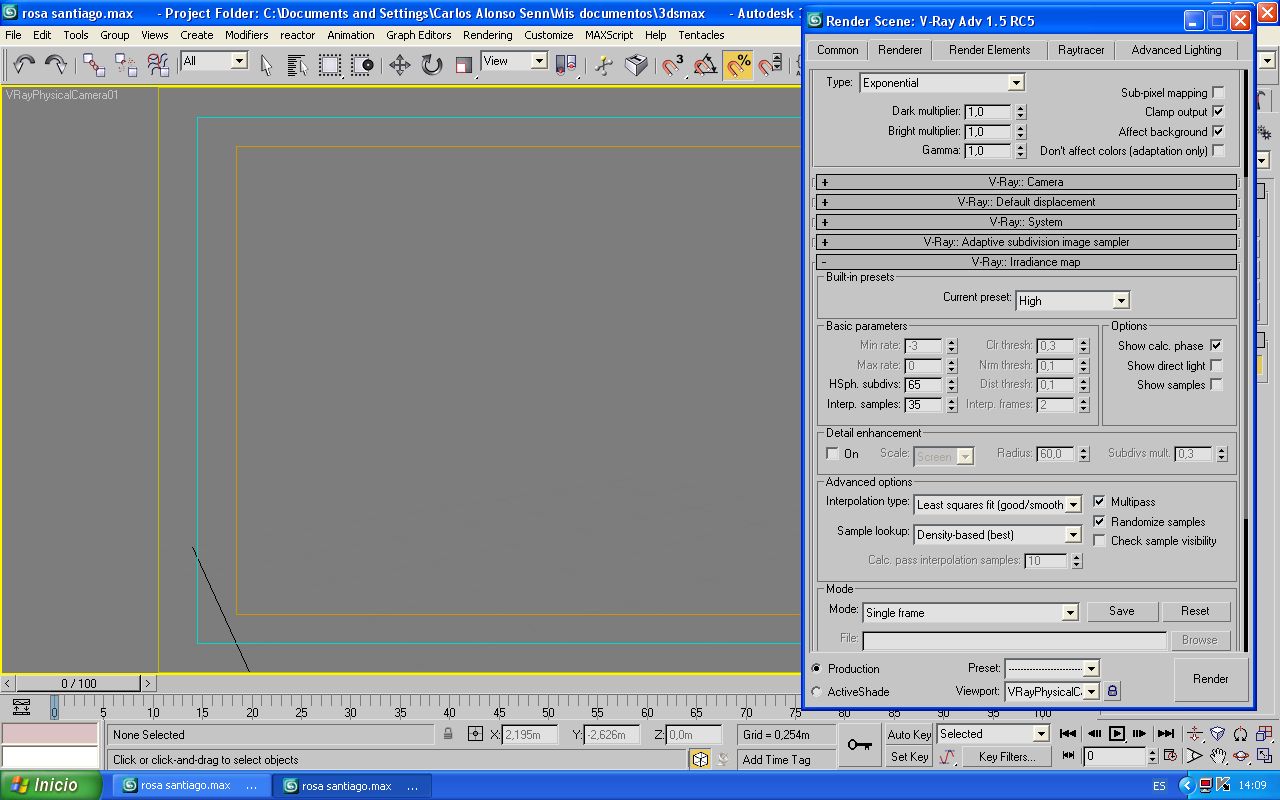Image resolution: width=1280 pixels, height=800 pixels.
Task: Toggle the Window/Crossing selection tool
Action: click(361, 65)
